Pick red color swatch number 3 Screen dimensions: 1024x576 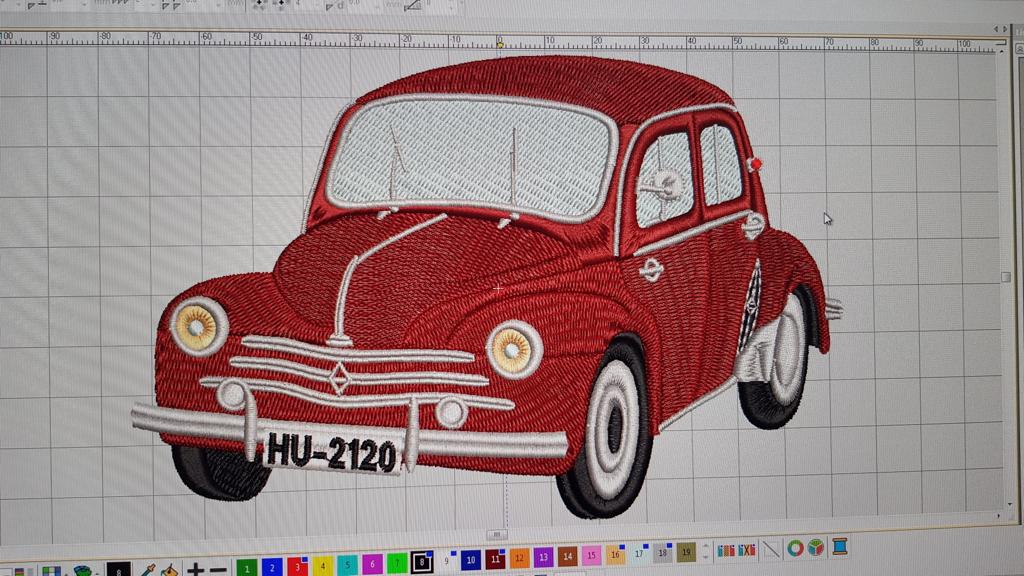(297, 566)
